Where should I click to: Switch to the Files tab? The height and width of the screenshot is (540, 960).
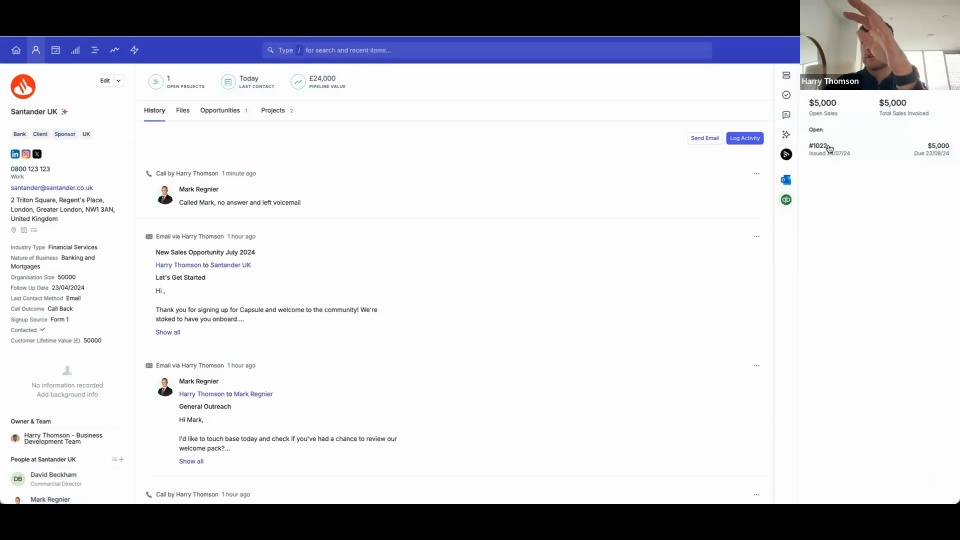182,111
